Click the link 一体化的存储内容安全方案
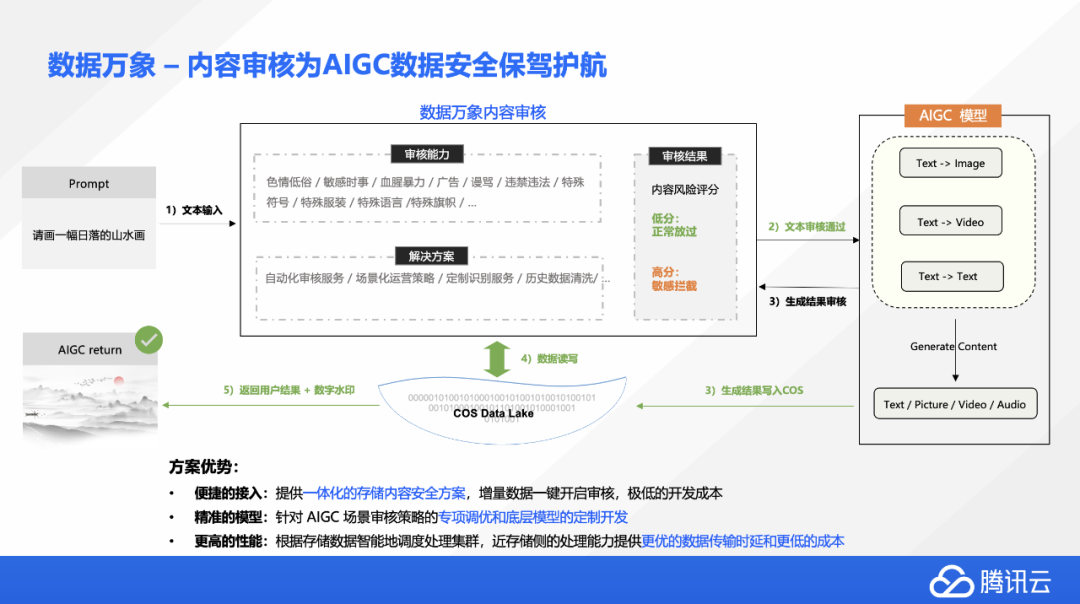The image size is (1080, 604). (x=384, y=493)
